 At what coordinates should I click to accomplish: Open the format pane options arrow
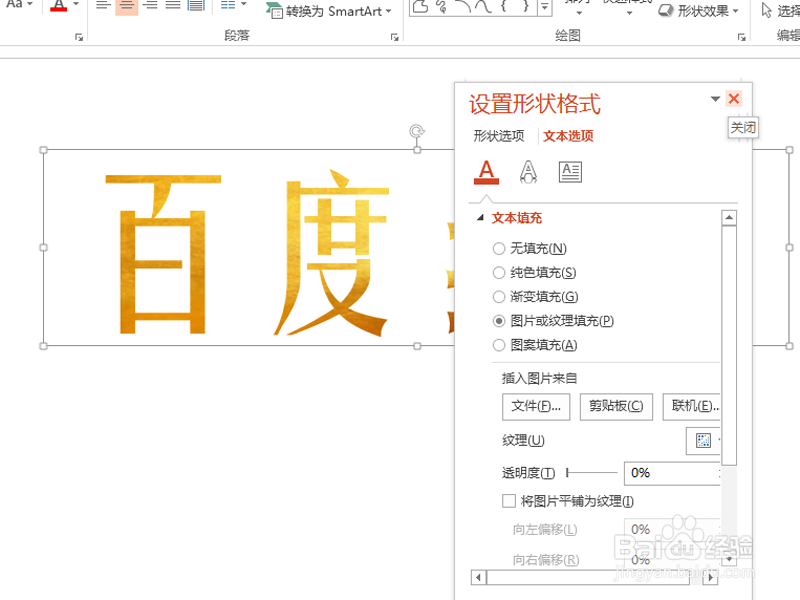coord(715,99)
